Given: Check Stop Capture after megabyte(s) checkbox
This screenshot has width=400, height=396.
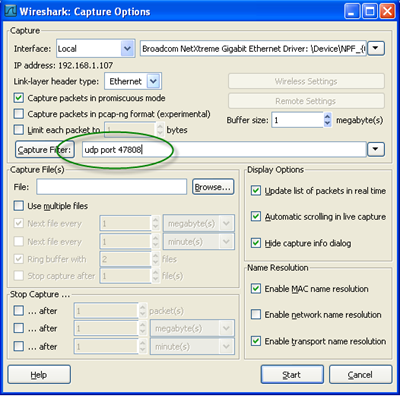Looking at the screenshot, I should 19,328.
